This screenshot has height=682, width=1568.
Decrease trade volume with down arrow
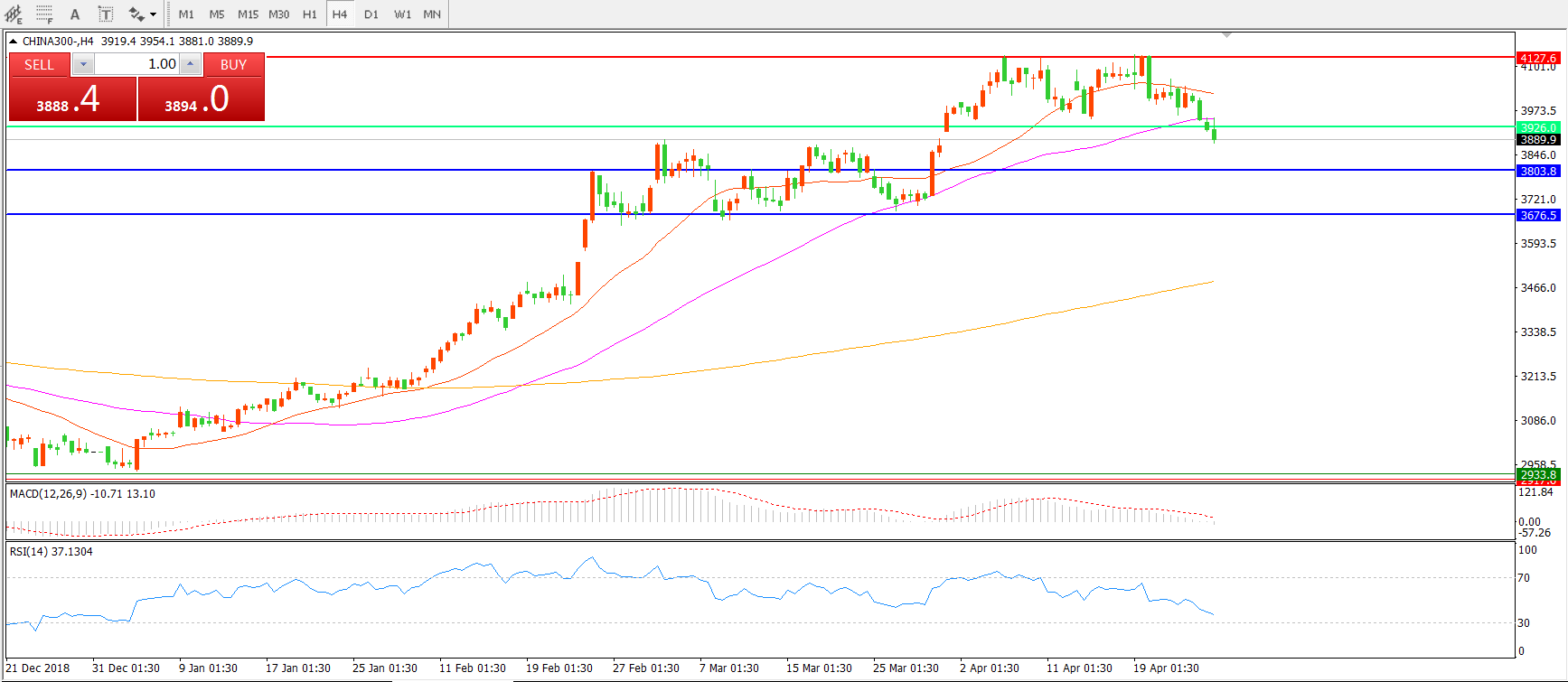coord(83,64)
